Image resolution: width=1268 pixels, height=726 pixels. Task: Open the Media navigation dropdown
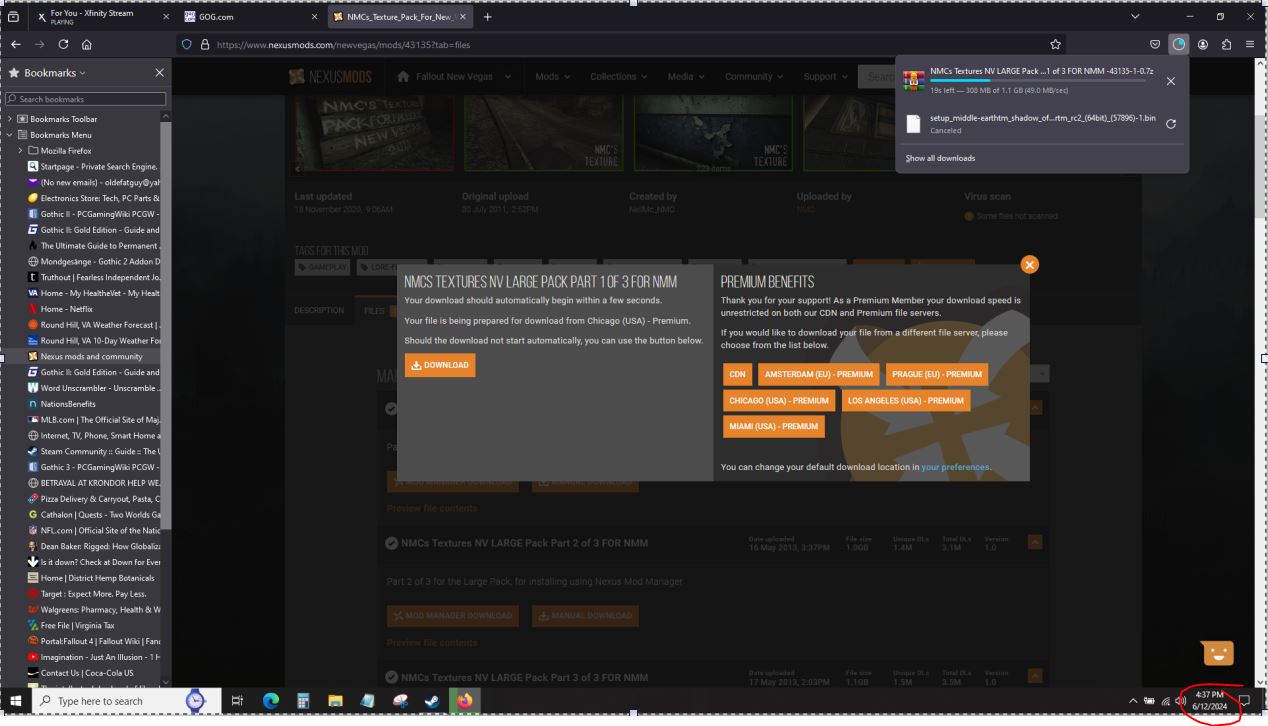685,77
